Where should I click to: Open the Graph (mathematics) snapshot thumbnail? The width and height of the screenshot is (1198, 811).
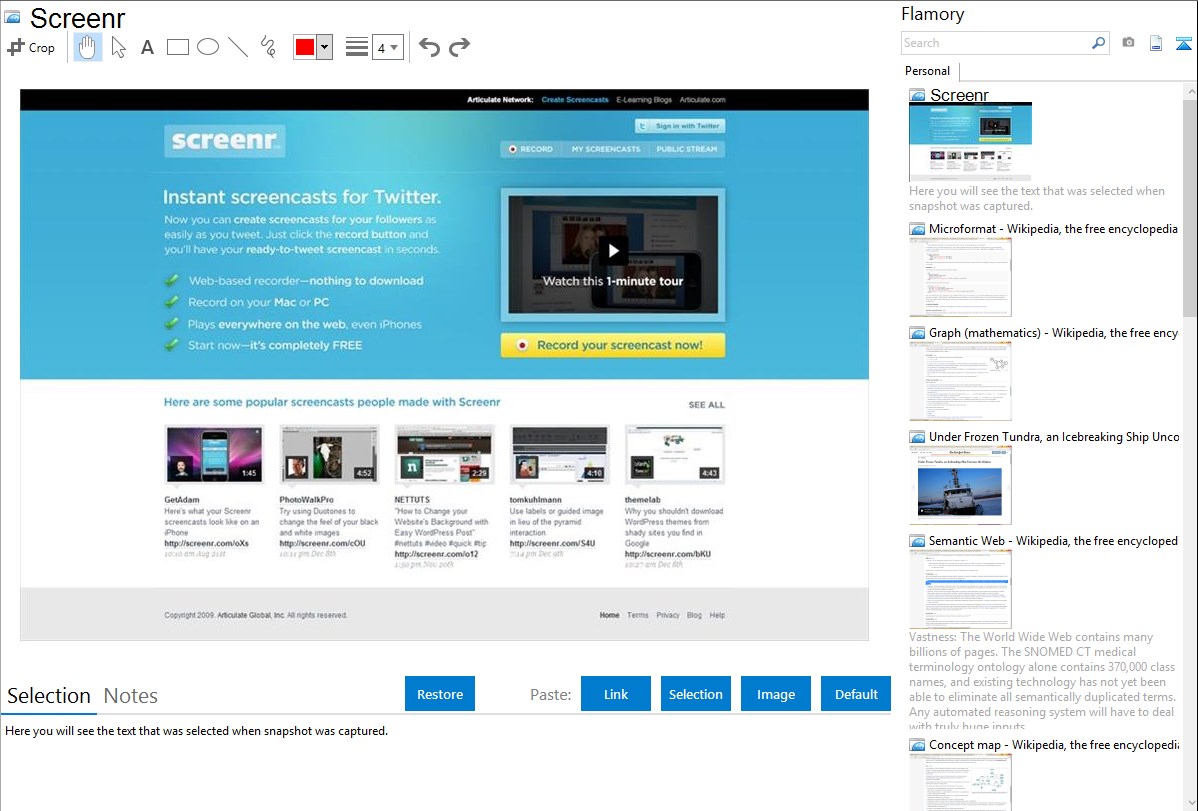point(960,381)
